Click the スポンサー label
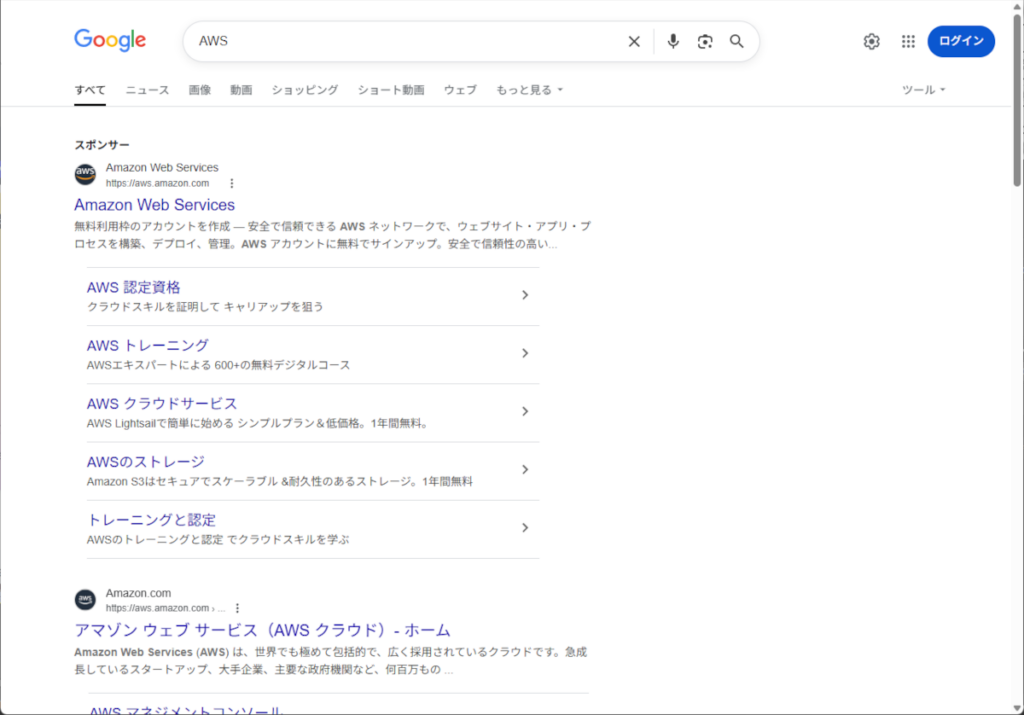The image size is (1024, 715). pyautogui.click(x=102, y=145)
